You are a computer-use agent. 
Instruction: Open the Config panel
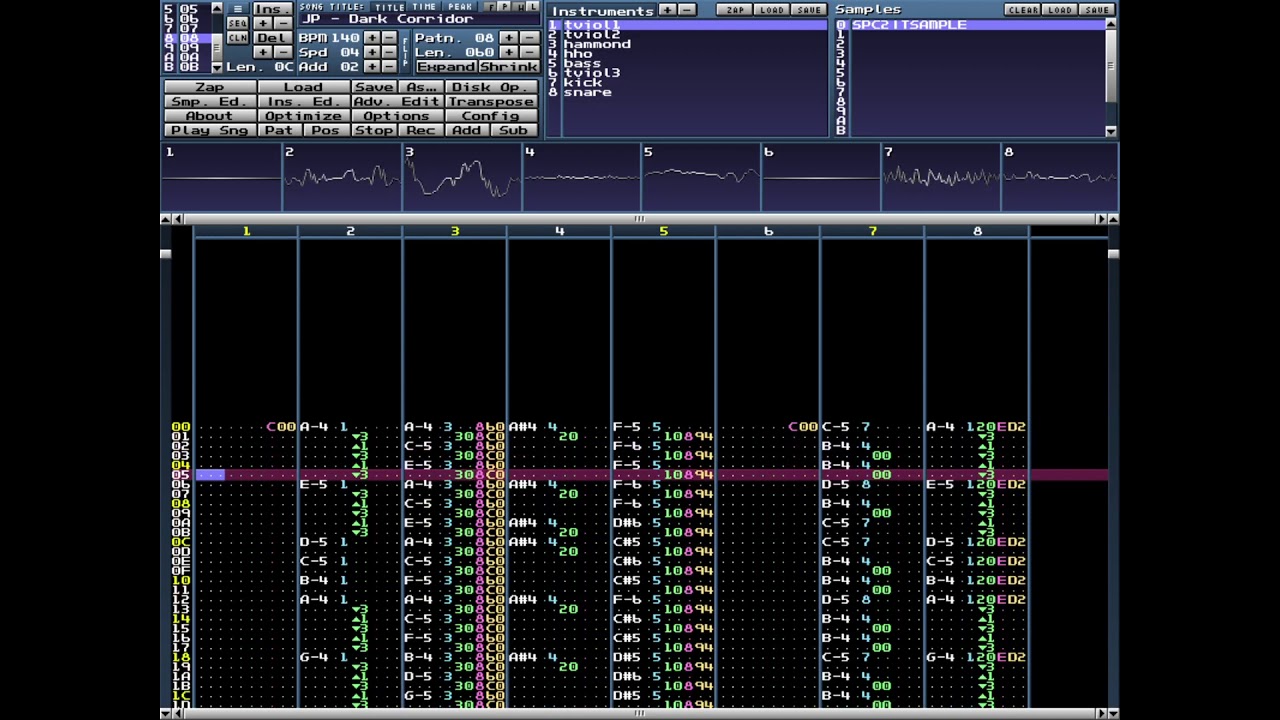(x=490, y=116)
